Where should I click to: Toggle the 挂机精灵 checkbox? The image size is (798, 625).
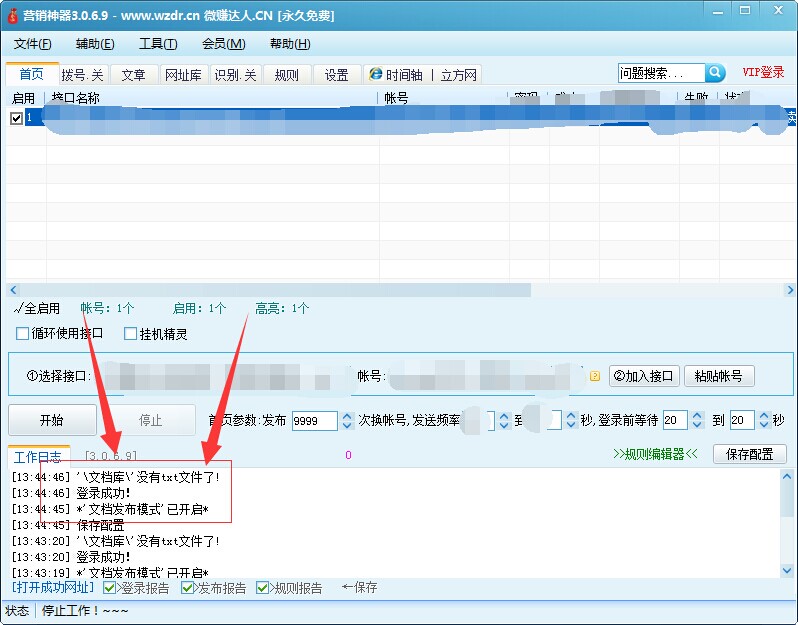(x=131, y=334)
